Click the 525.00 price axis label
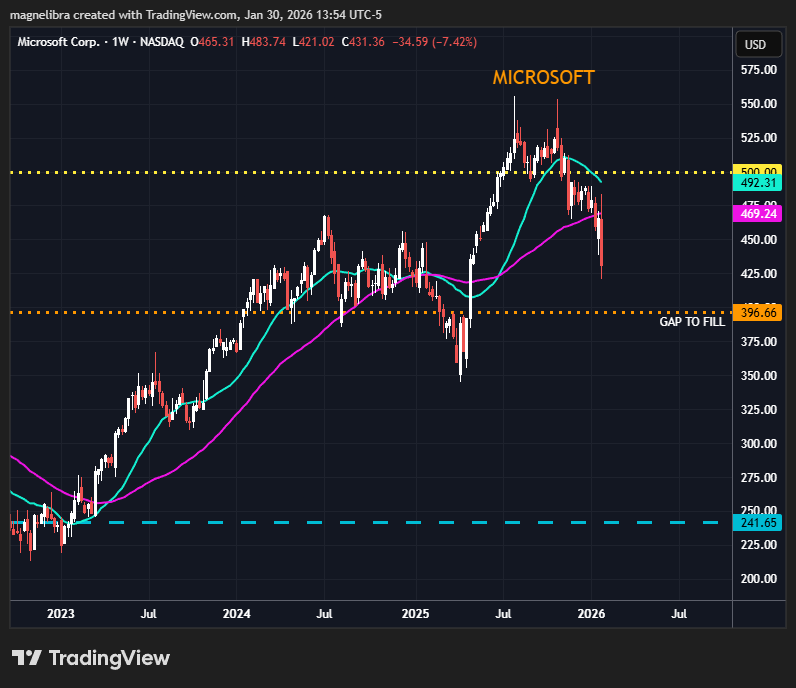Screen dimensions: 796x688 tap(758, 138)
